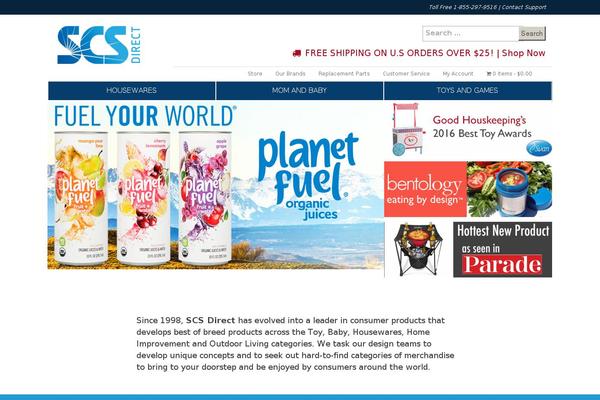
Task: Open the My Account menu item
Action: click(458, 73)
